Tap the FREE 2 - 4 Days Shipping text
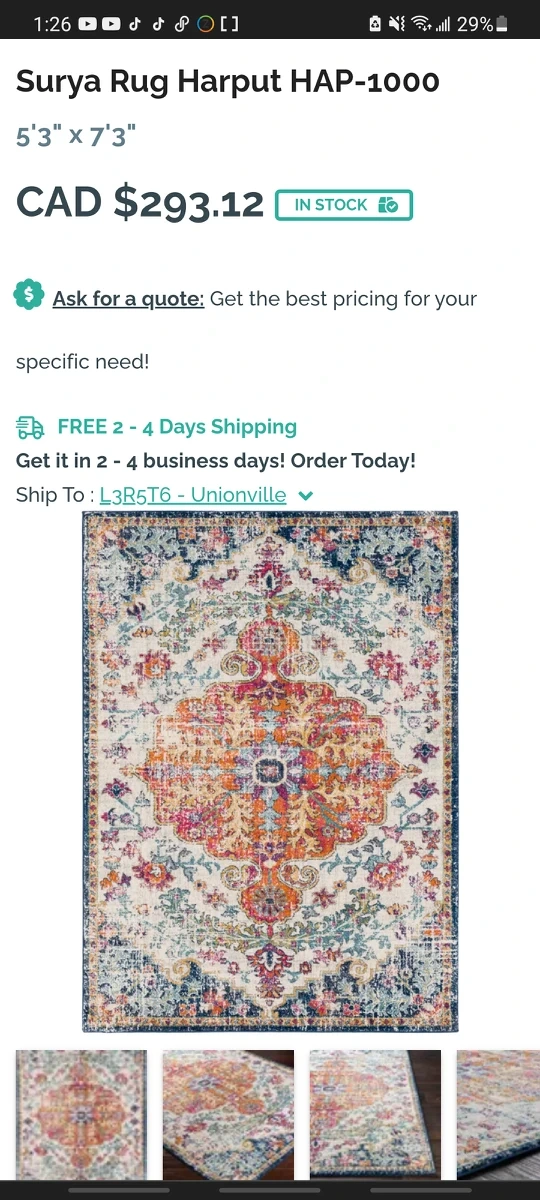540x1200 pixels. [177, 427]
